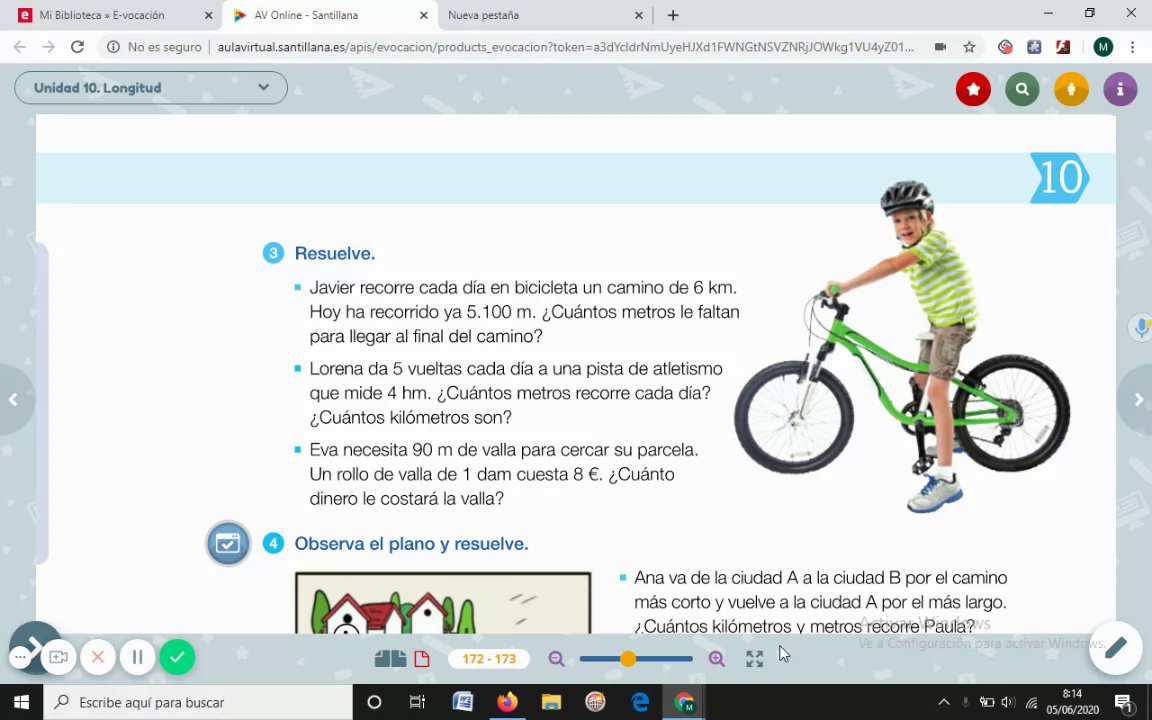Screen dimensions: 1152x720
Task: Zoom in with the plus magnifier
Action: coord(716,658)
